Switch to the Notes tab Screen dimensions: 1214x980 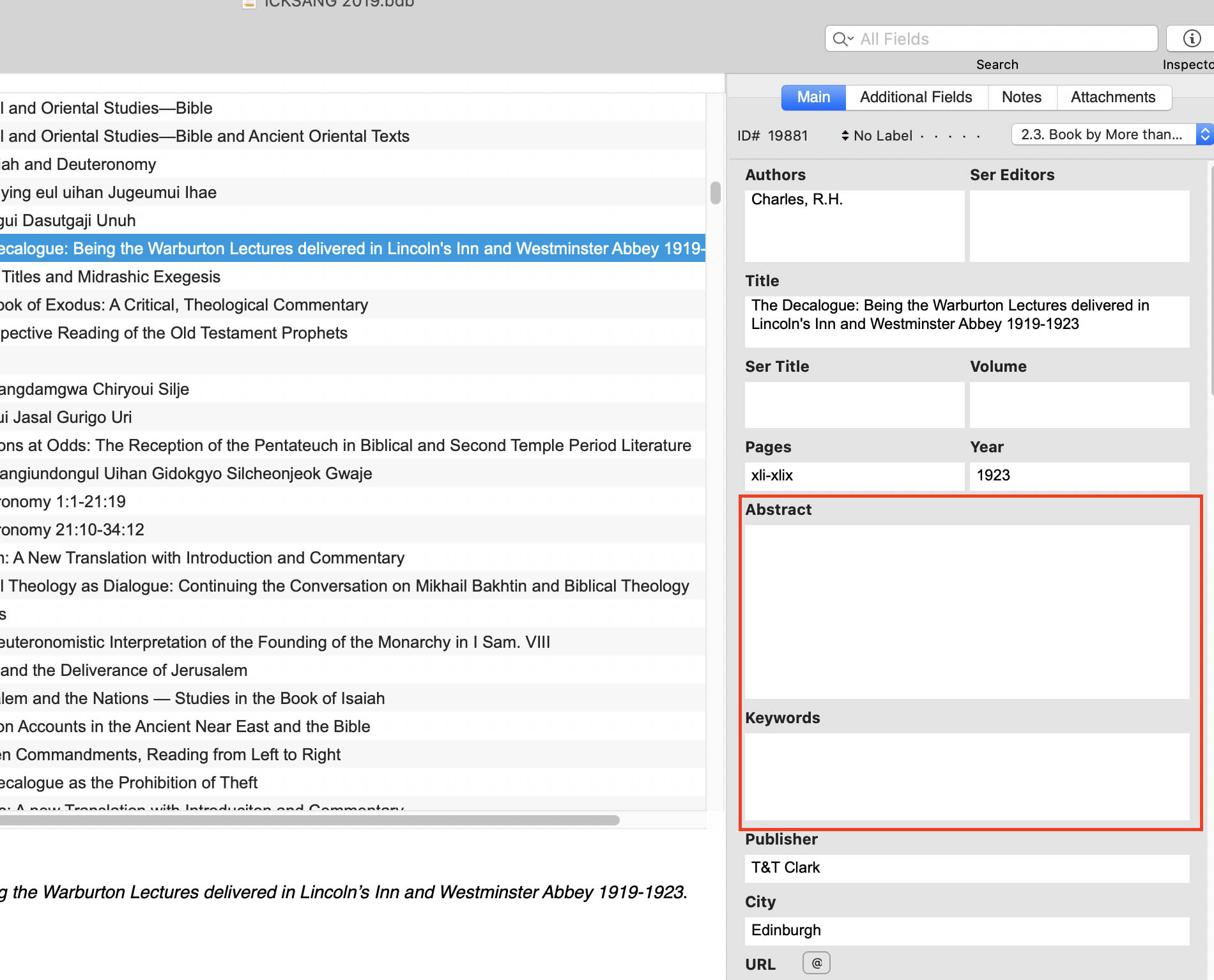click(1021, 97)
